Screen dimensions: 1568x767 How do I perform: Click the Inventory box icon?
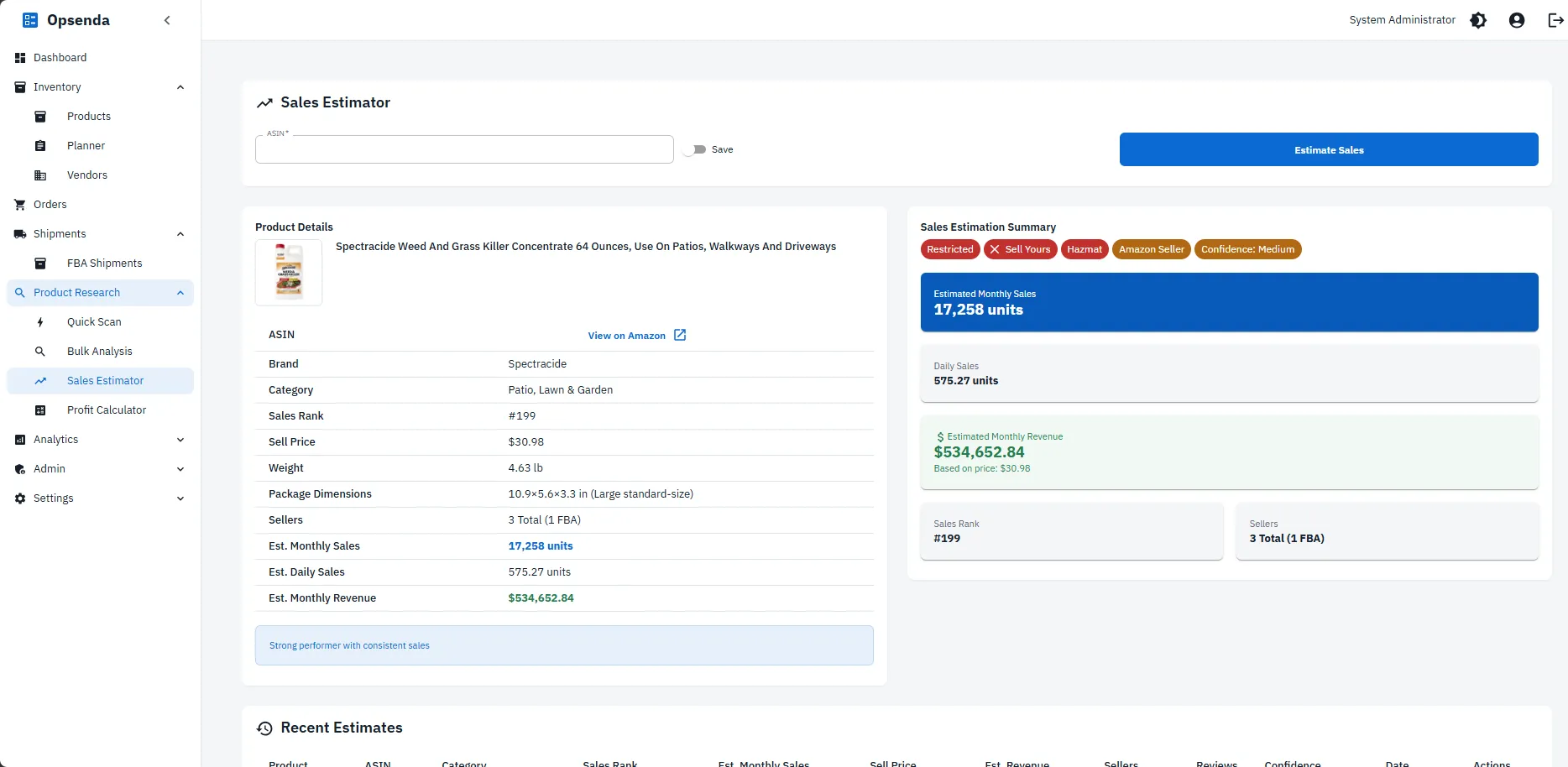[x=20, y=87]
